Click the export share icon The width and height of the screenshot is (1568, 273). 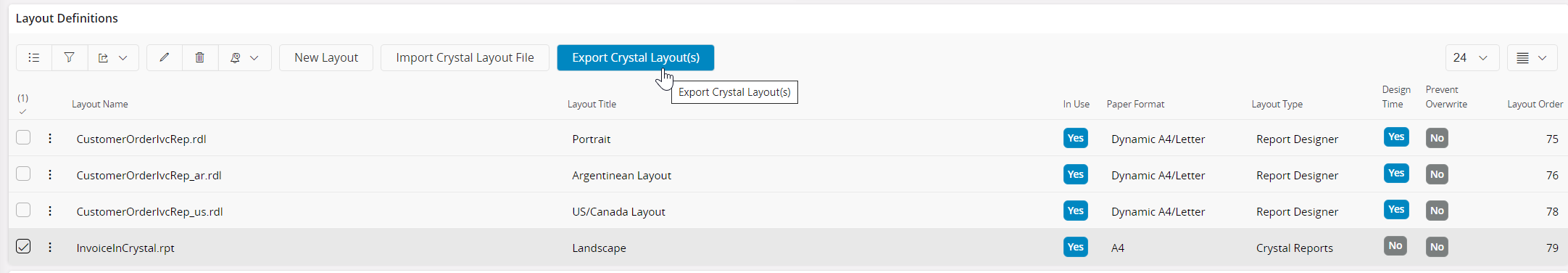pyautogui.click(x=103, y=58)
